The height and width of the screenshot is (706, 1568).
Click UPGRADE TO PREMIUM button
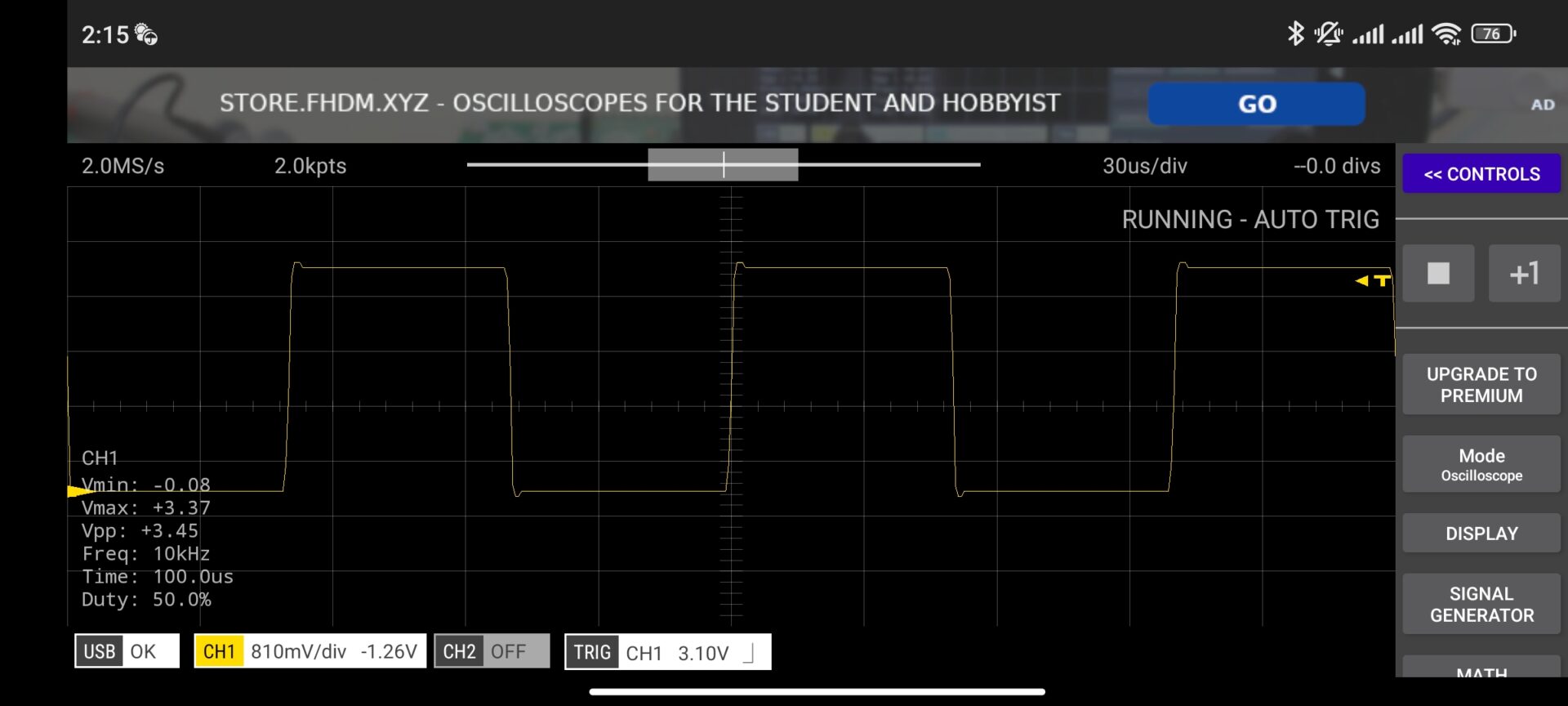click(x=1481, y=385)
